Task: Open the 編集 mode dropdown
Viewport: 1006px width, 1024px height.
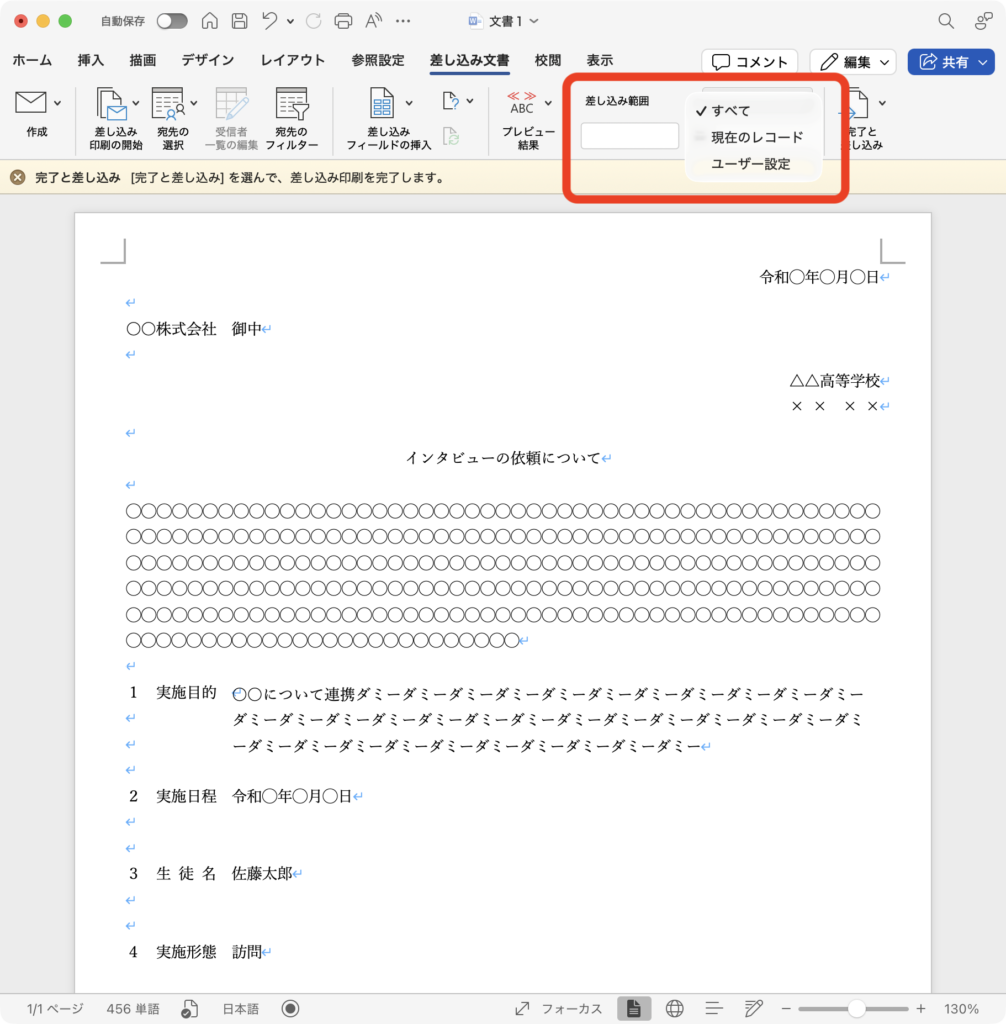Action: tap(852, 62)
